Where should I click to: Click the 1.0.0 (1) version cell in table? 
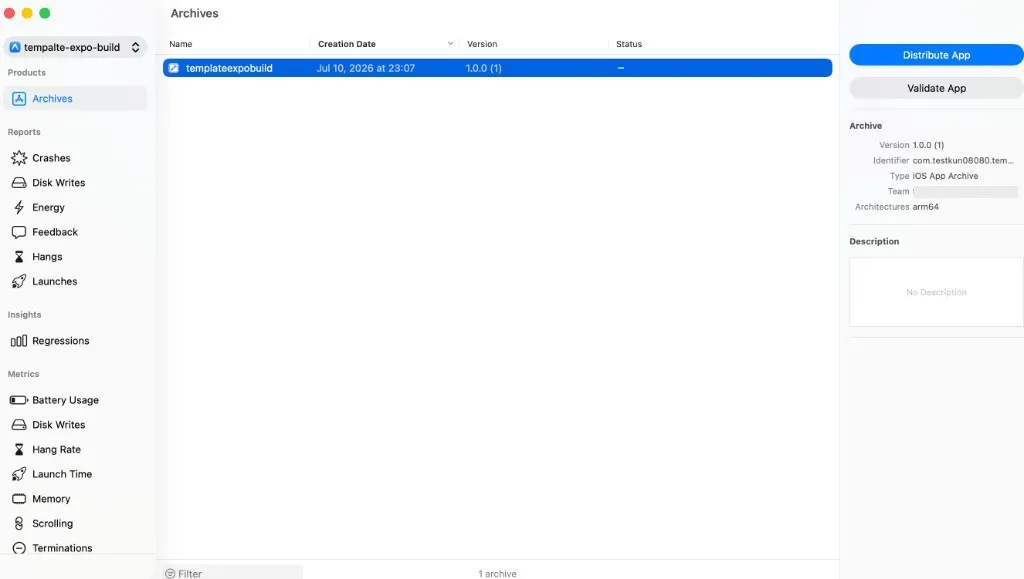tap(483, 68)
